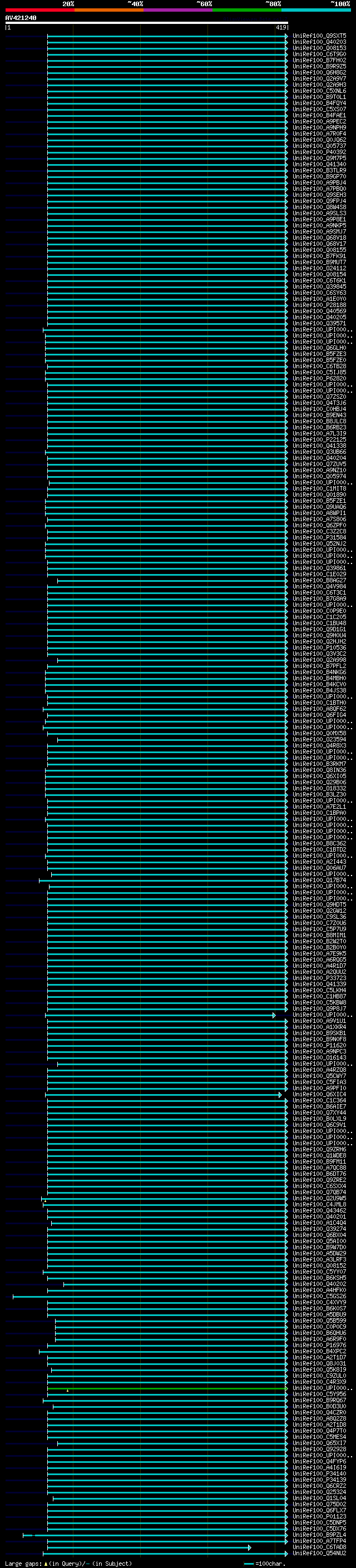Select the UniRef100_Q25324 label

(319, 1492)
